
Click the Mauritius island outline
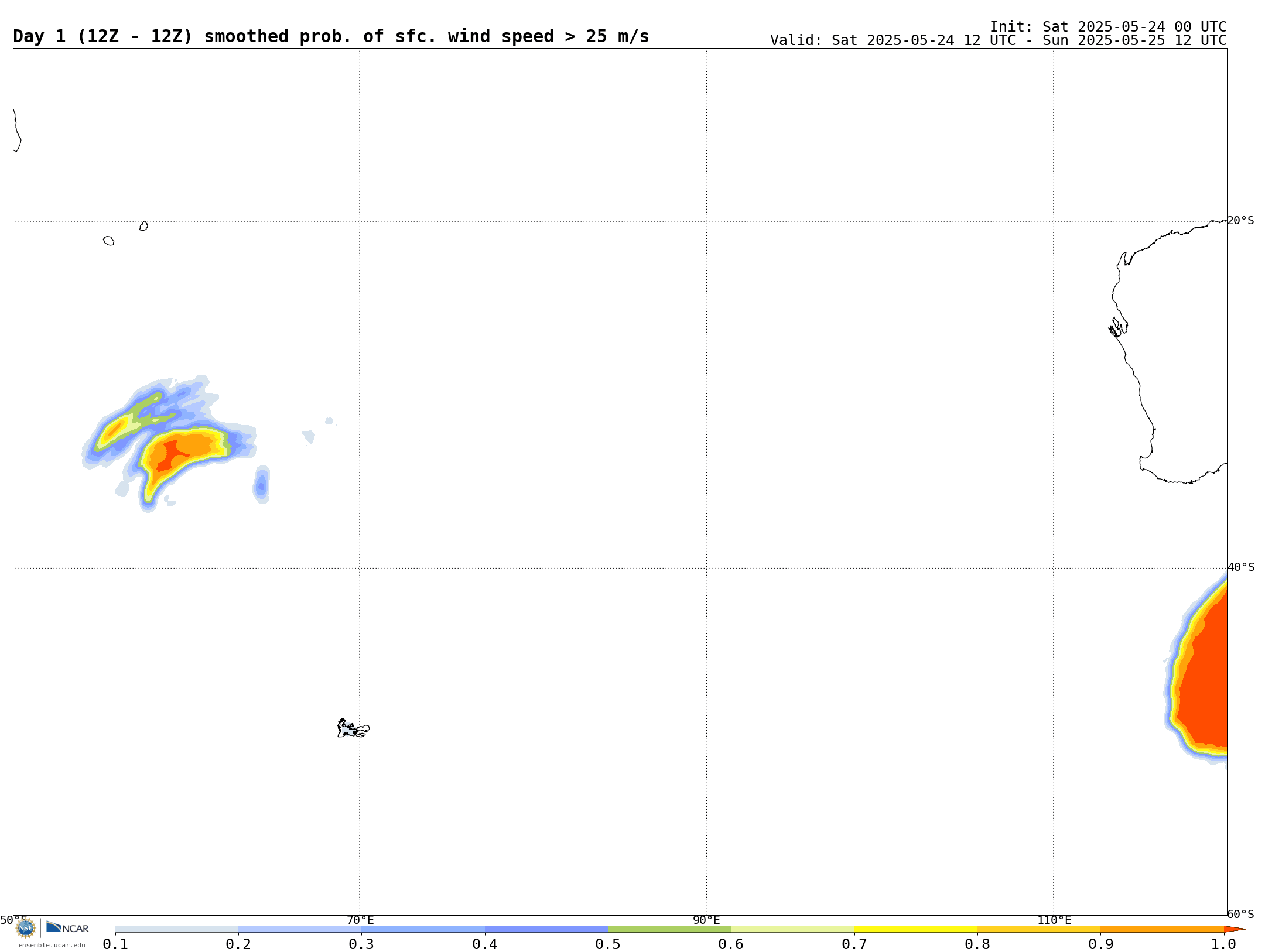click(x=143, y=226)
